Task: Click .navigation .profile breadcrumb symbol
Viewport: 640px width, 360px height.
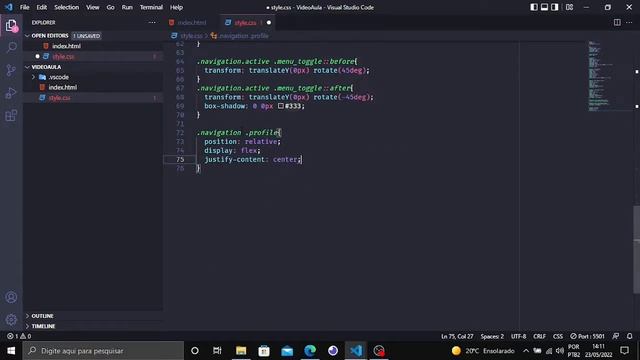Action: click(x=244, y=36)
